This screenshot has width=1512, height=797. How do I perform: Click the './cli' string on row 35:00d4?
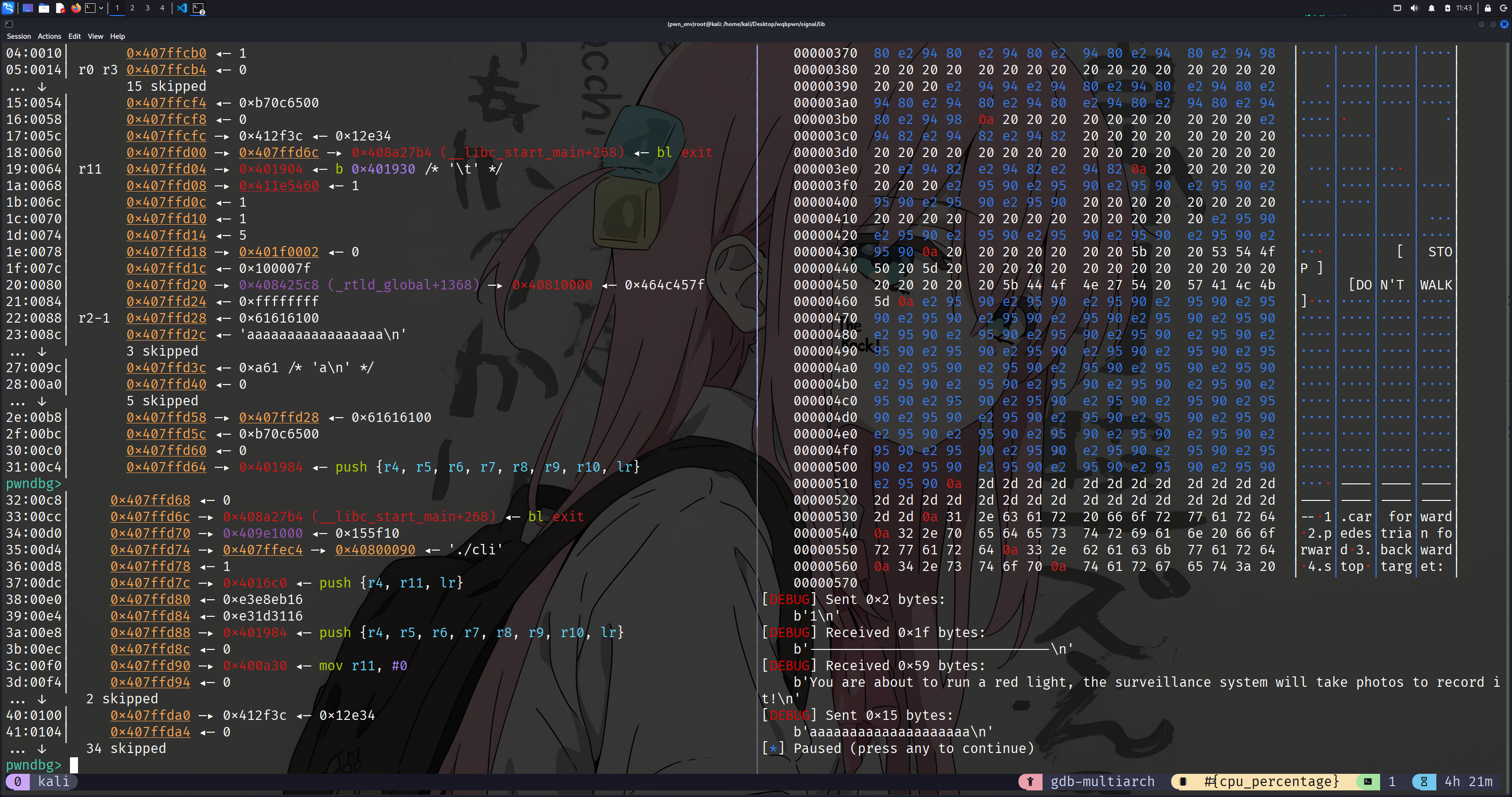[x=476, y=550]
